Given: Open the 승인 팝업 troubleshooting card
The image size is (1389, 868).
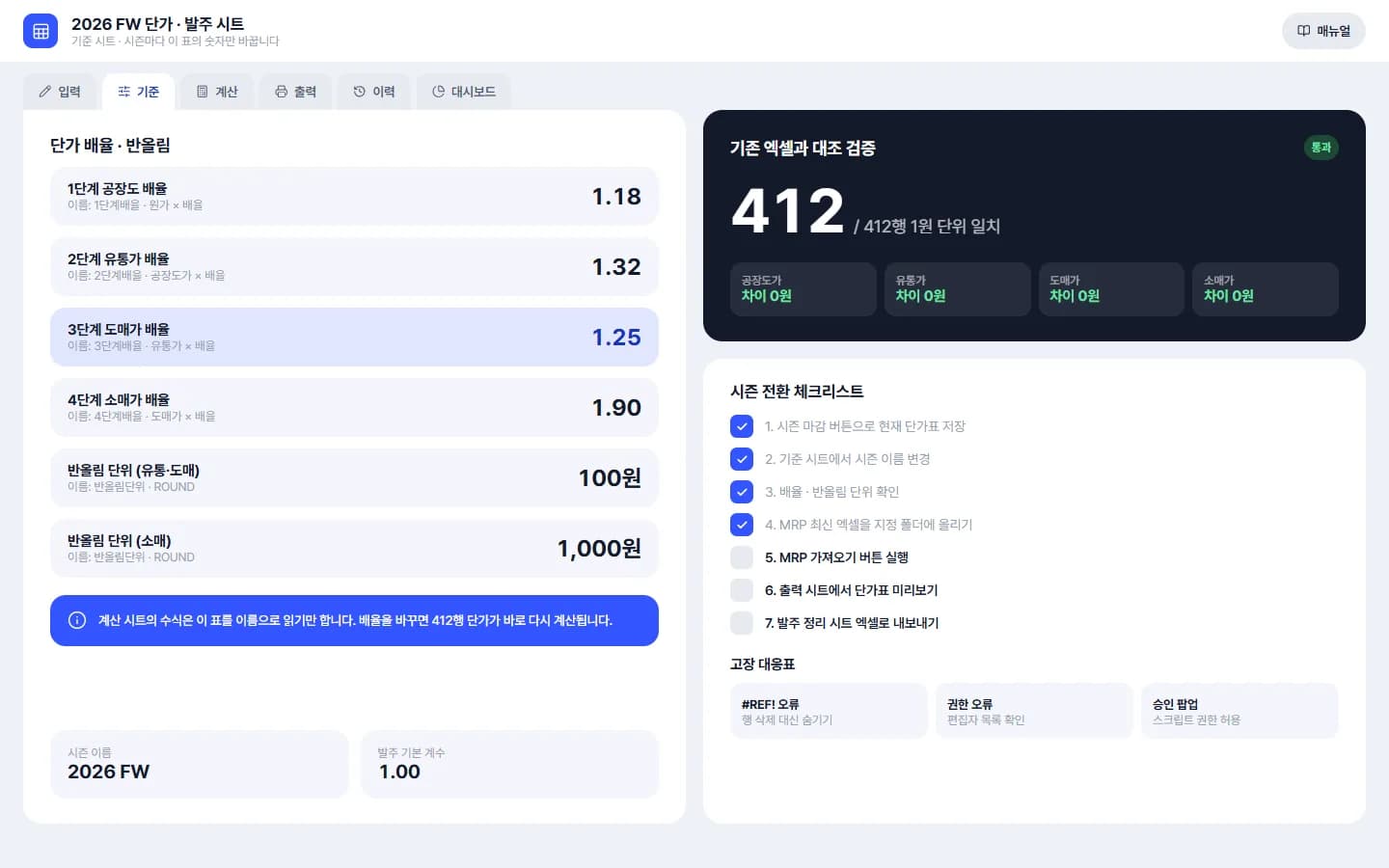Looking at the screenshot, I should (x=1239, y=711).
